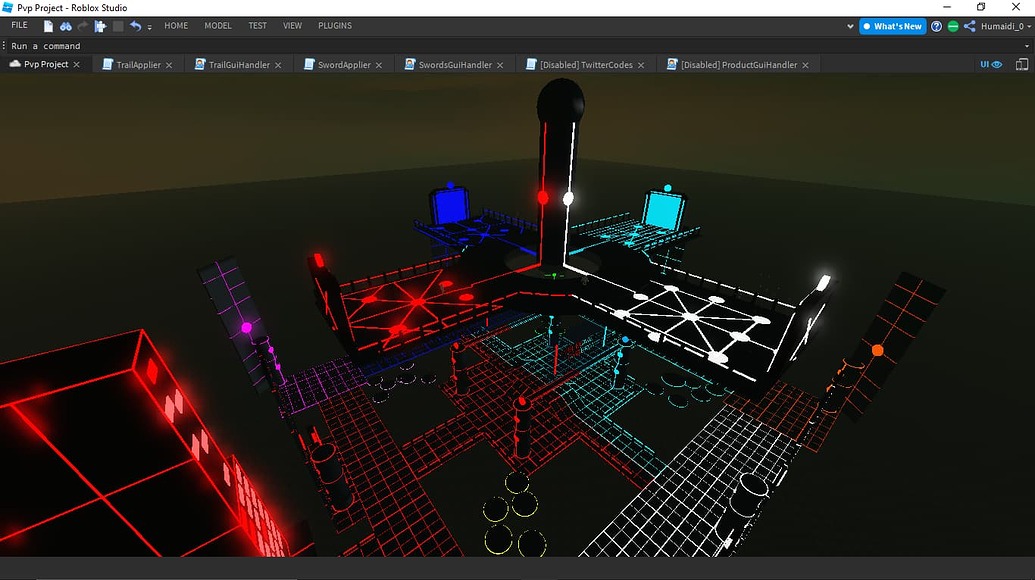This screenshot has height=580, width=1035.
Task: Open the Roblox Studio Help icon
Action: [x=936, y=26]
